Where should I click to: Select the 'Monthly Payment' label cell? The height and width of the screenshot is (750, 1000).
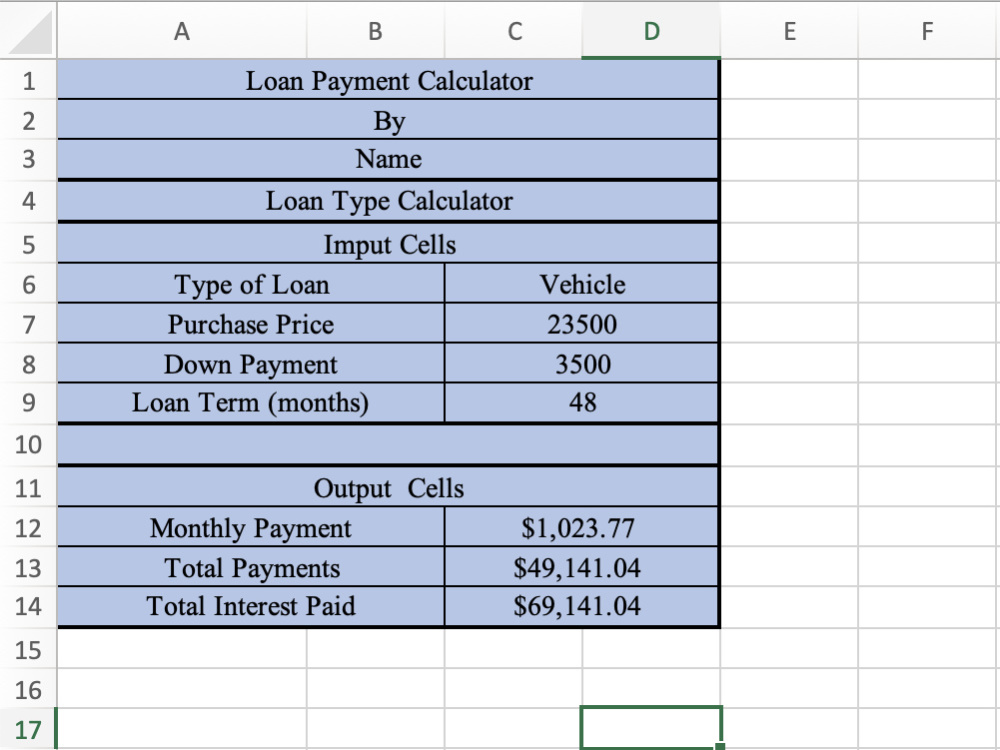pos(251,527)
